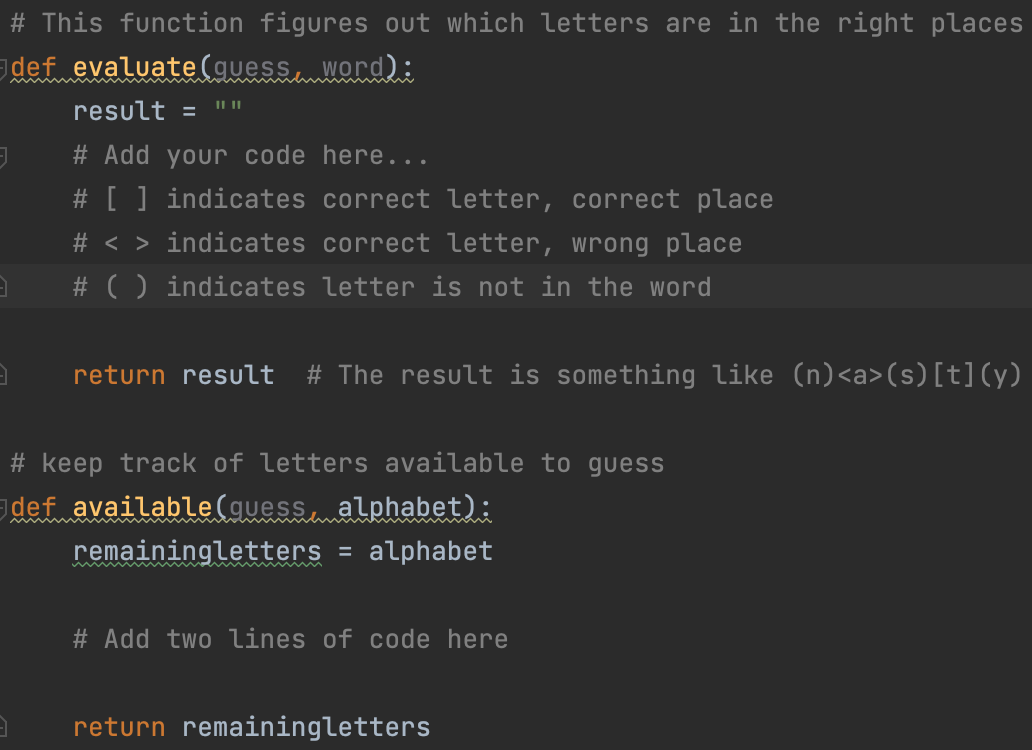Screen dimensions: 1032x750
Task: Click fold end marker beside 'return remainingletters'
Action: 3,727
